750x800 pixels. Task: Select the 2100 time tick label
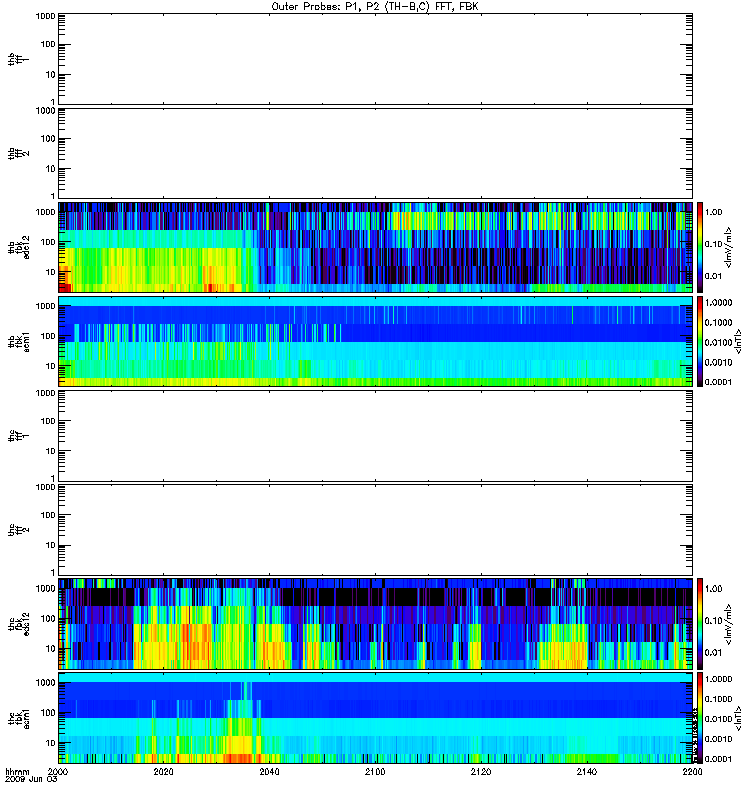coord(375,772)
